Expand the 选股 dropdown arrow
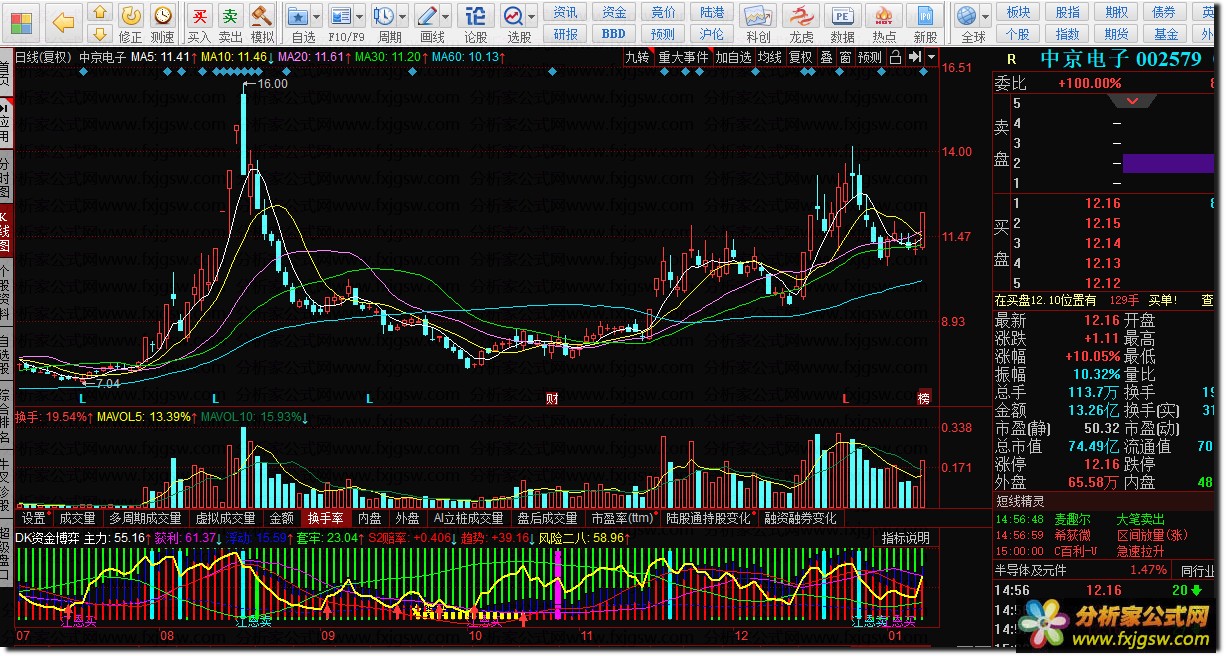1226x656 pixels. tap(534, 18)
